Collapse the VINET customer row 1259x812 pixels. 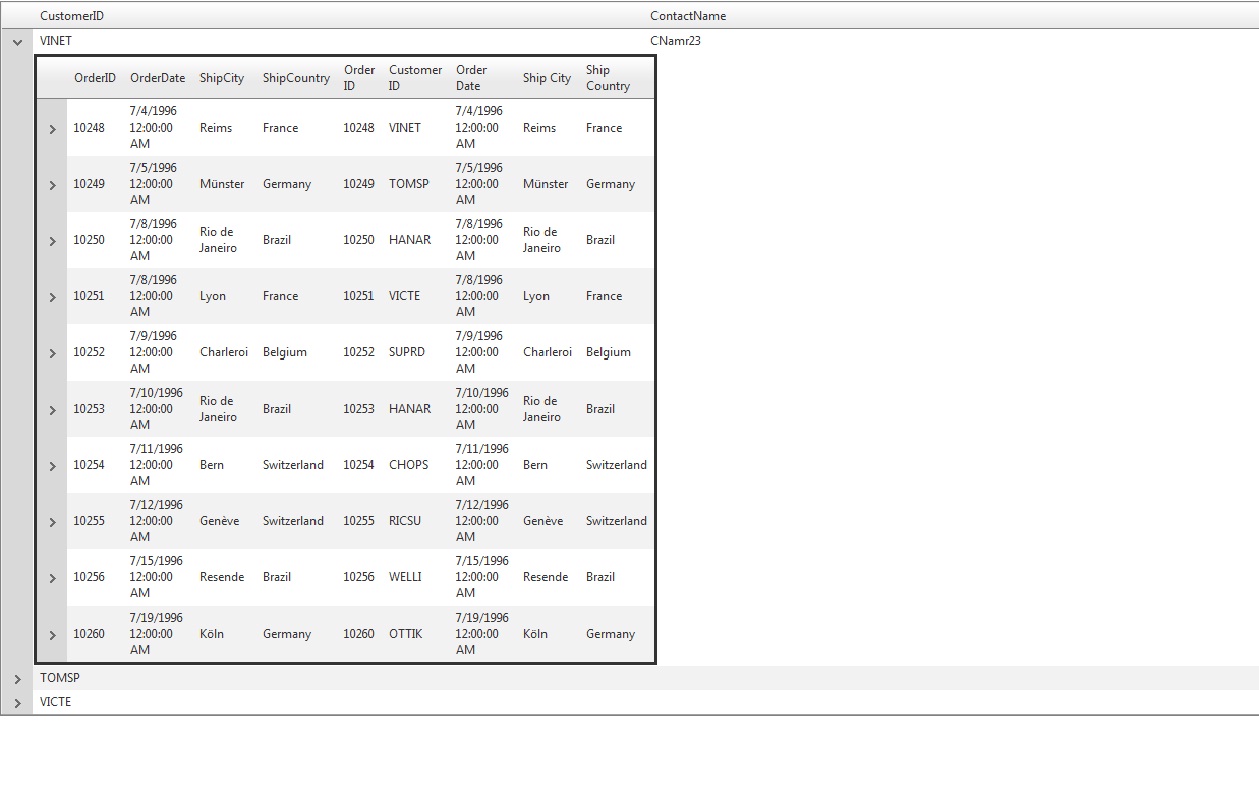(17, 42)
